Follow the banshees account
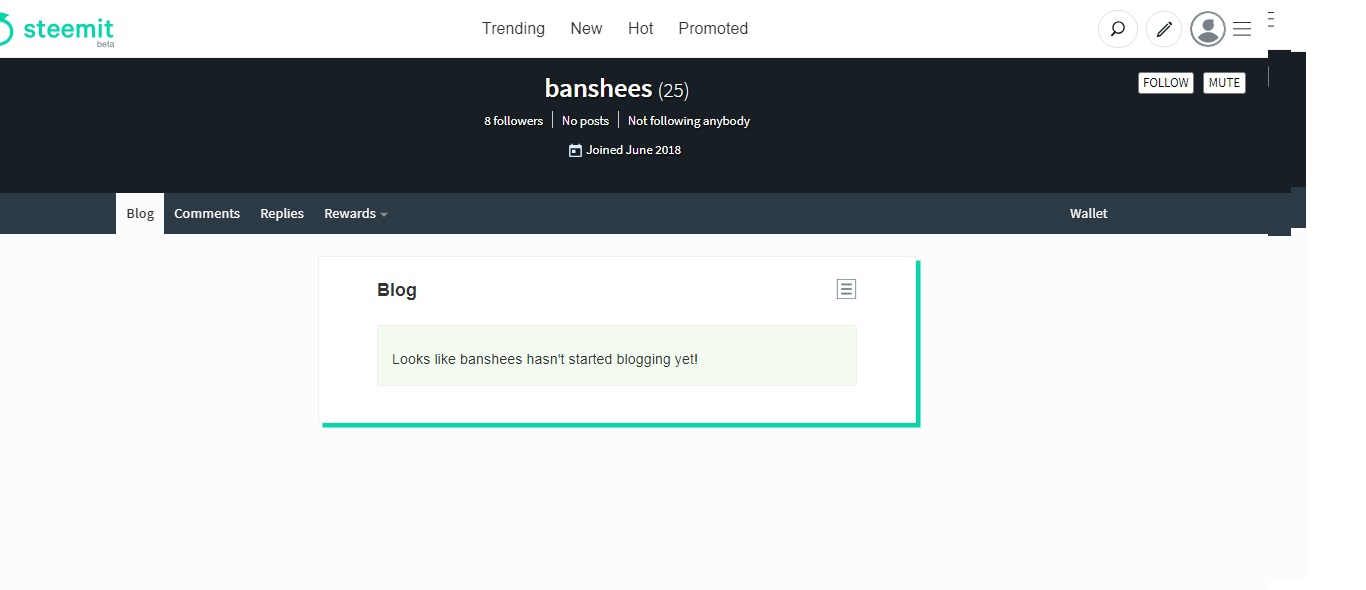 [x=1166, y=83]
